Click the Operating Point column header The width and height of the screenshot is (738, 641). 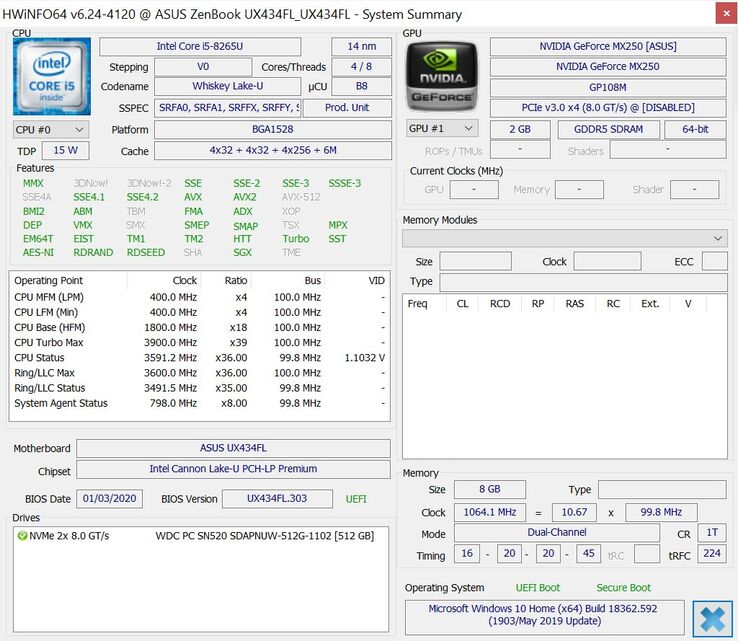[49, 281]
